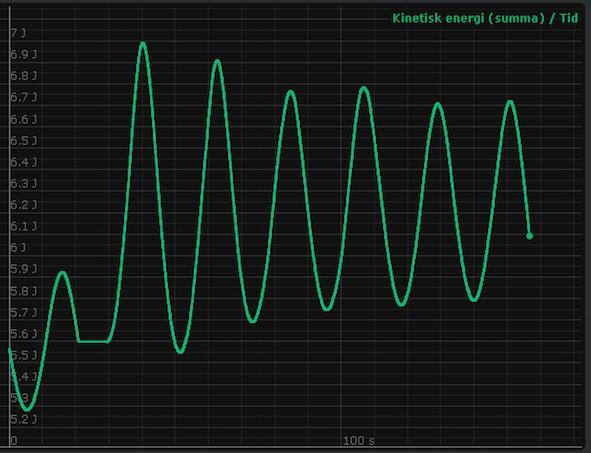This screenshot has width=591, height=453.
Task: Click the deepest trough after the tallest peak
Action: coord(181,351)
